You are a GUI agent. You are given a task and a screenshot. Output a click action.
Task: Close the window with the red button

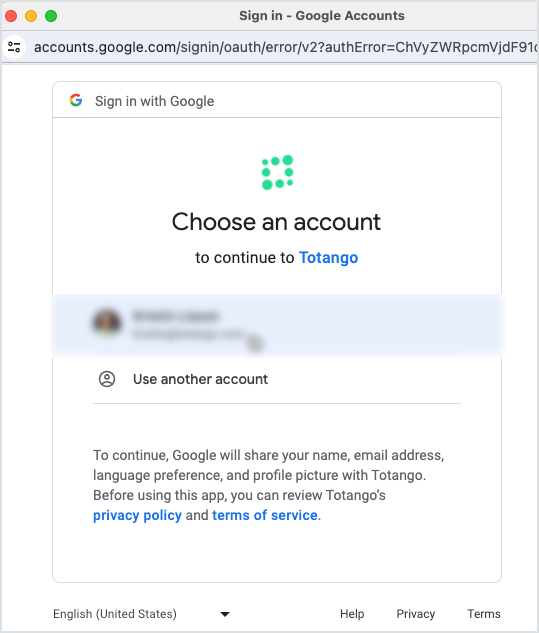pos(11,16)
